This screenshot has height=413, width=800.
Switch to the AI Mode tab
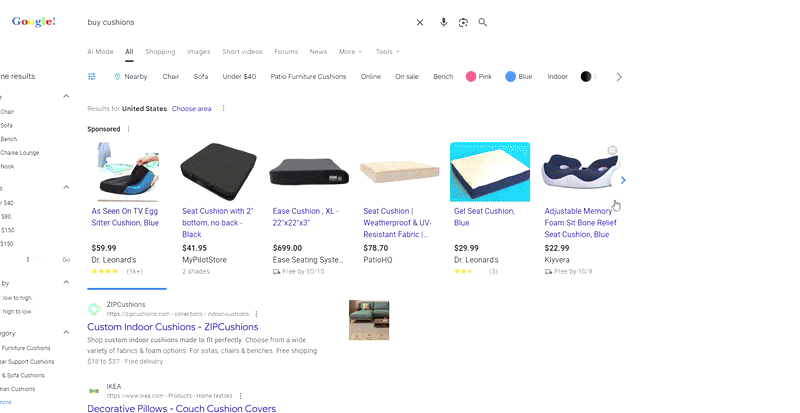point(100,52)
